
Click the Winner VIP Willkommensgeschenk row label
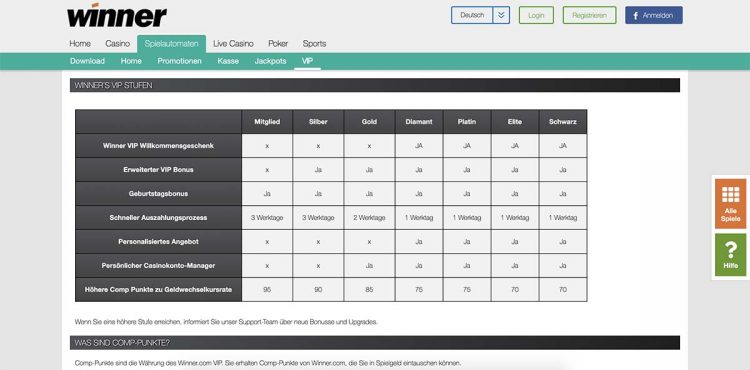158,146
